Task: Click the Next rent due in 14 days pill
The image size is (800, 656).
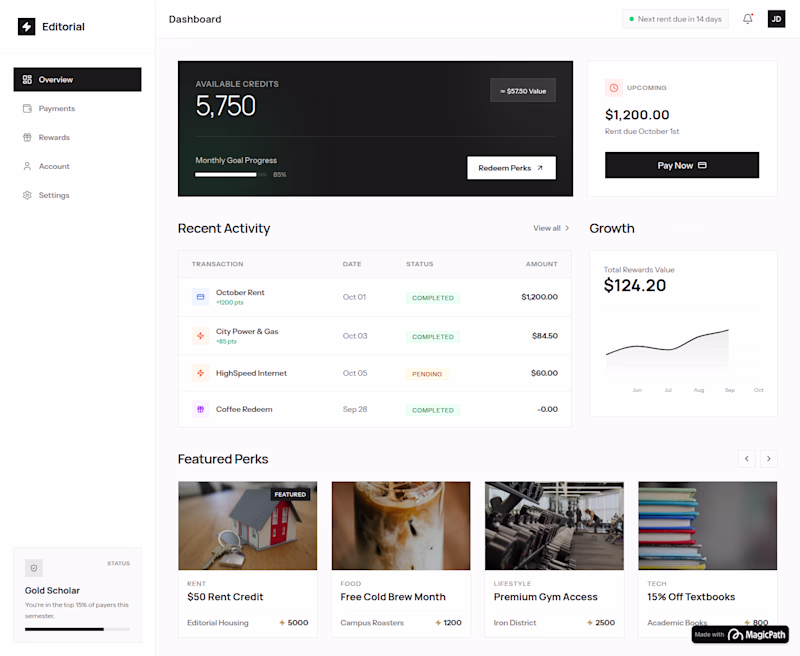Action: point(675,19)
